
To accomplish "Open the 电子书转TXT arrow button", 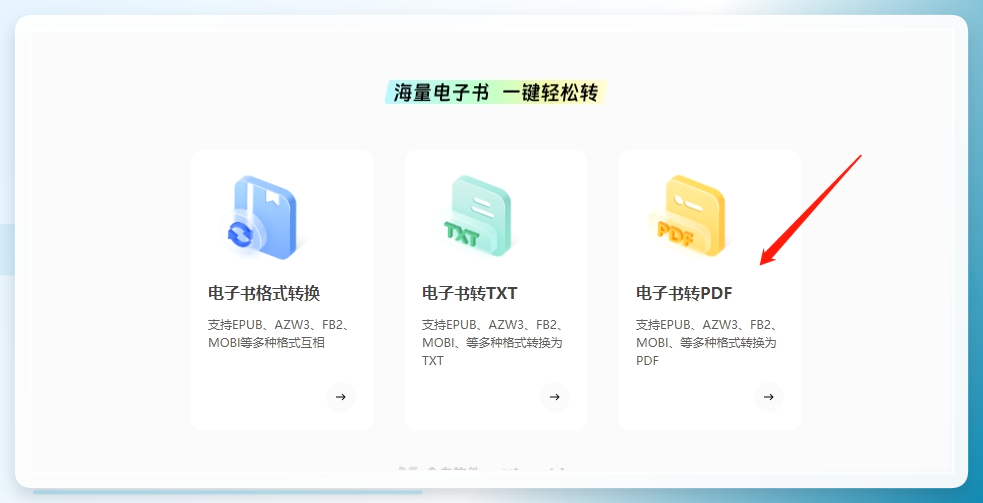I will [x=555, y=397].
